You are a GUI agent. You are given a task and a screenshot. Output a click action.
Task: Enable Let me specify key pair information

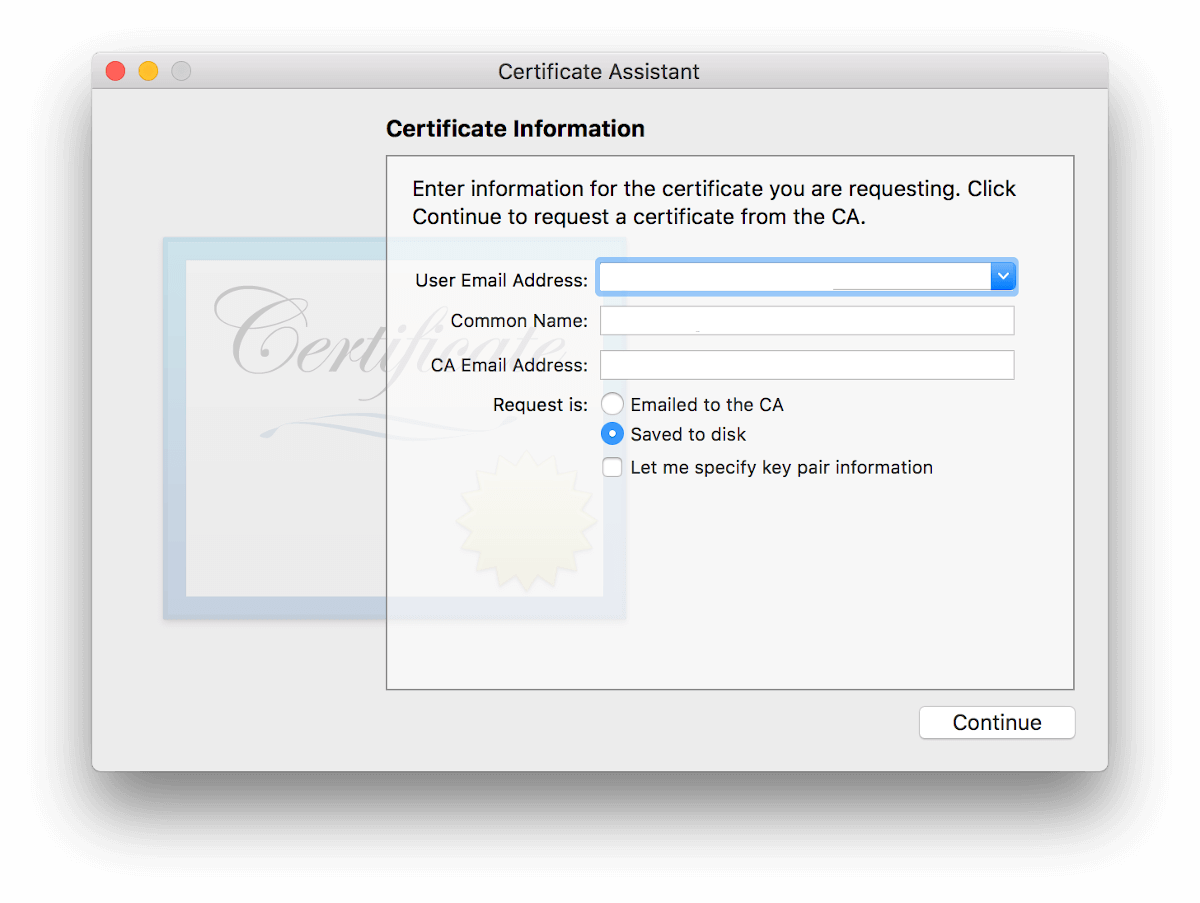pyautogui.click(x=612, y=467)
